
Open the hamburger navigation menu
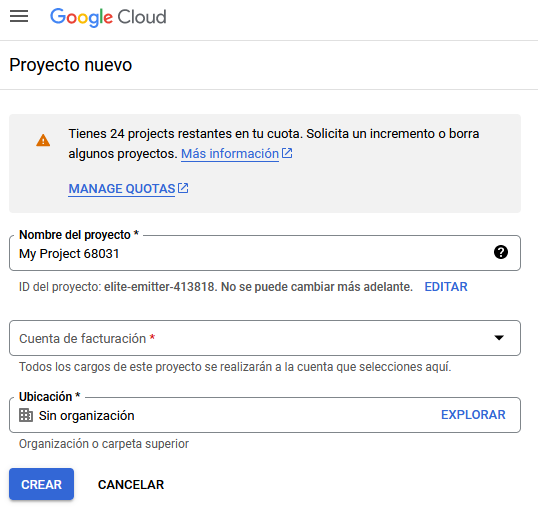tap(19, 16)
